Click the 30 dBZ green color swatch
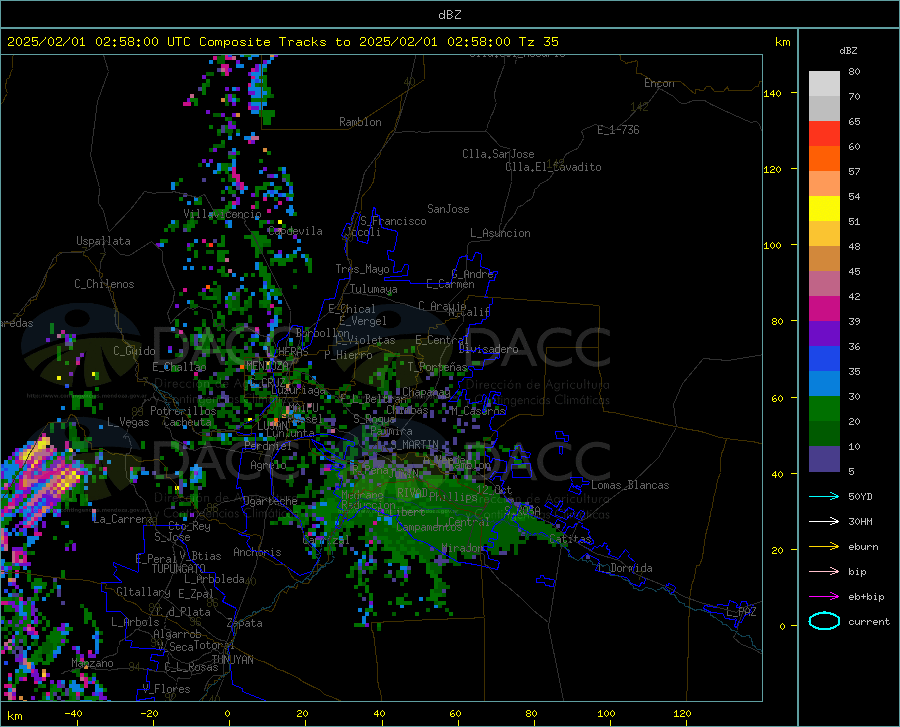The image size is (900, 727). [x=824, y=409]
